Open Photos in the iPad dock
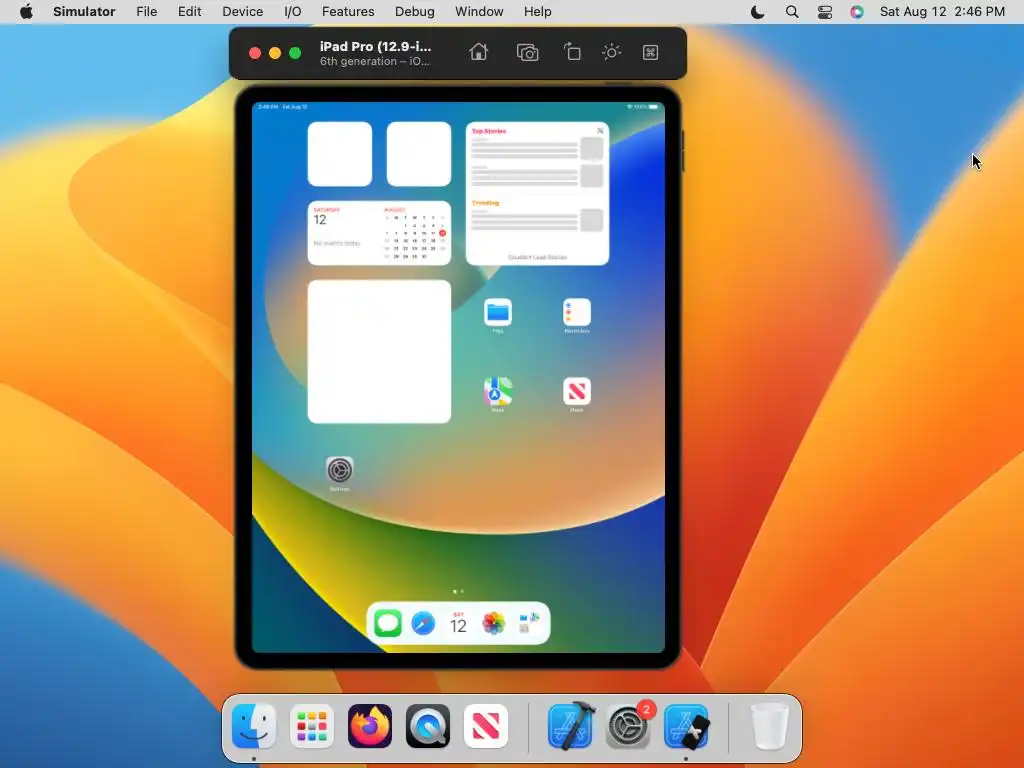This screenshot has height=768, width=1024. pos(494,623)
